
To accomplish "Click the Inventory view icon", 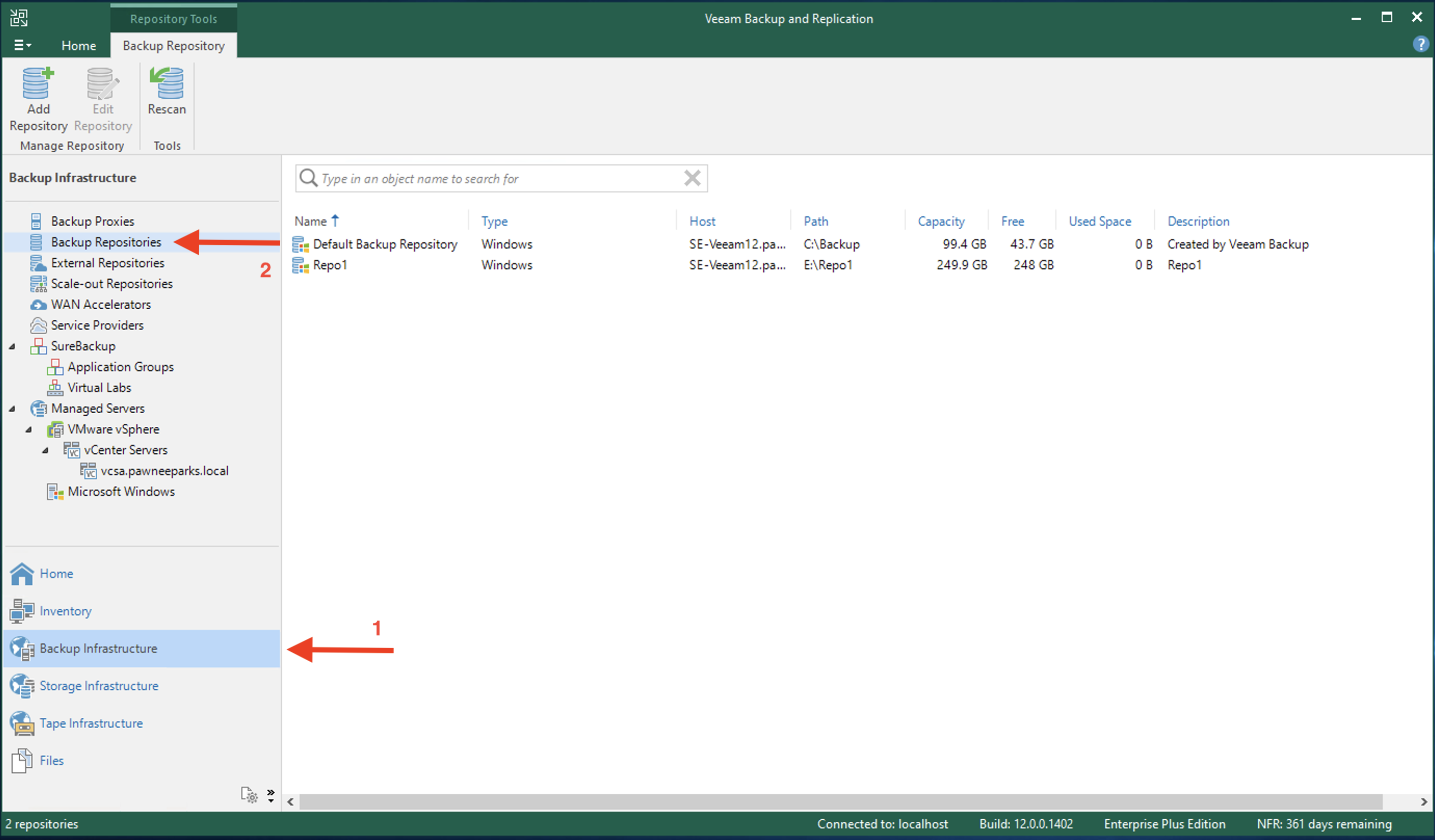I will [x=22, y=611].
